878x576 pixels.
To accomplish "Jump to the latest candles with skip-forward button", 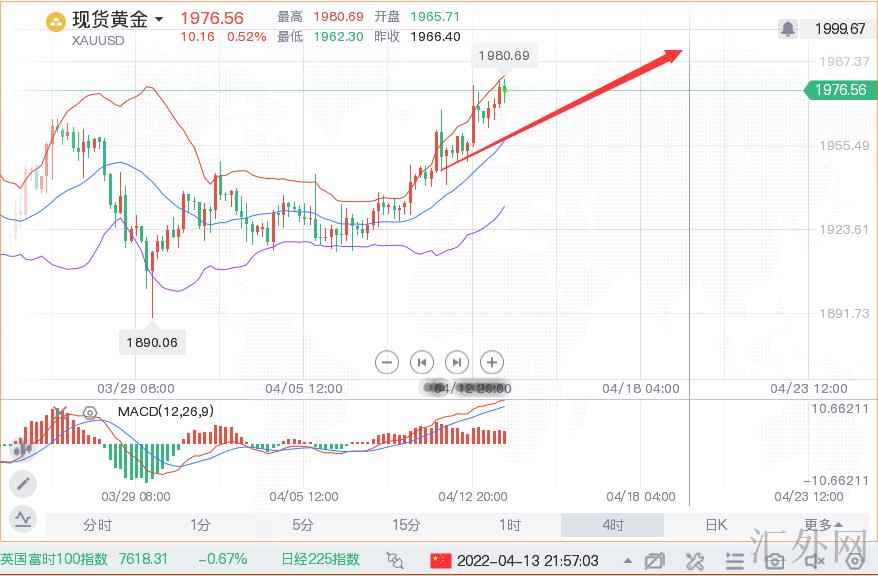I will [457, 362].
